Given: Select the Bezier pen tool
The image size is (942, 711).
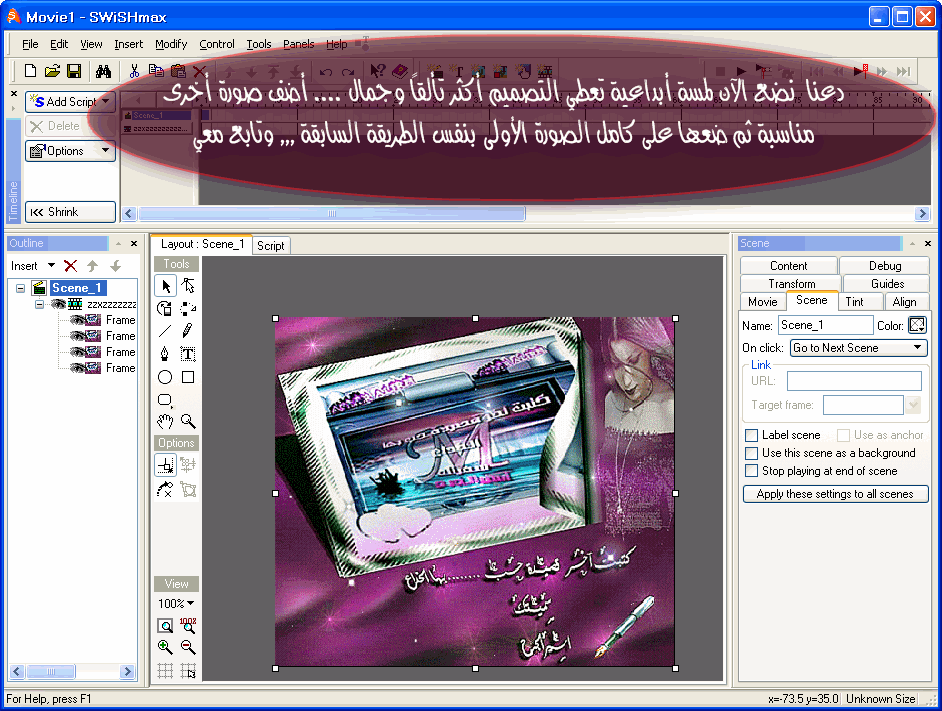Looking at the screenshot, I should pyautogui.click(x=165, y=354).
